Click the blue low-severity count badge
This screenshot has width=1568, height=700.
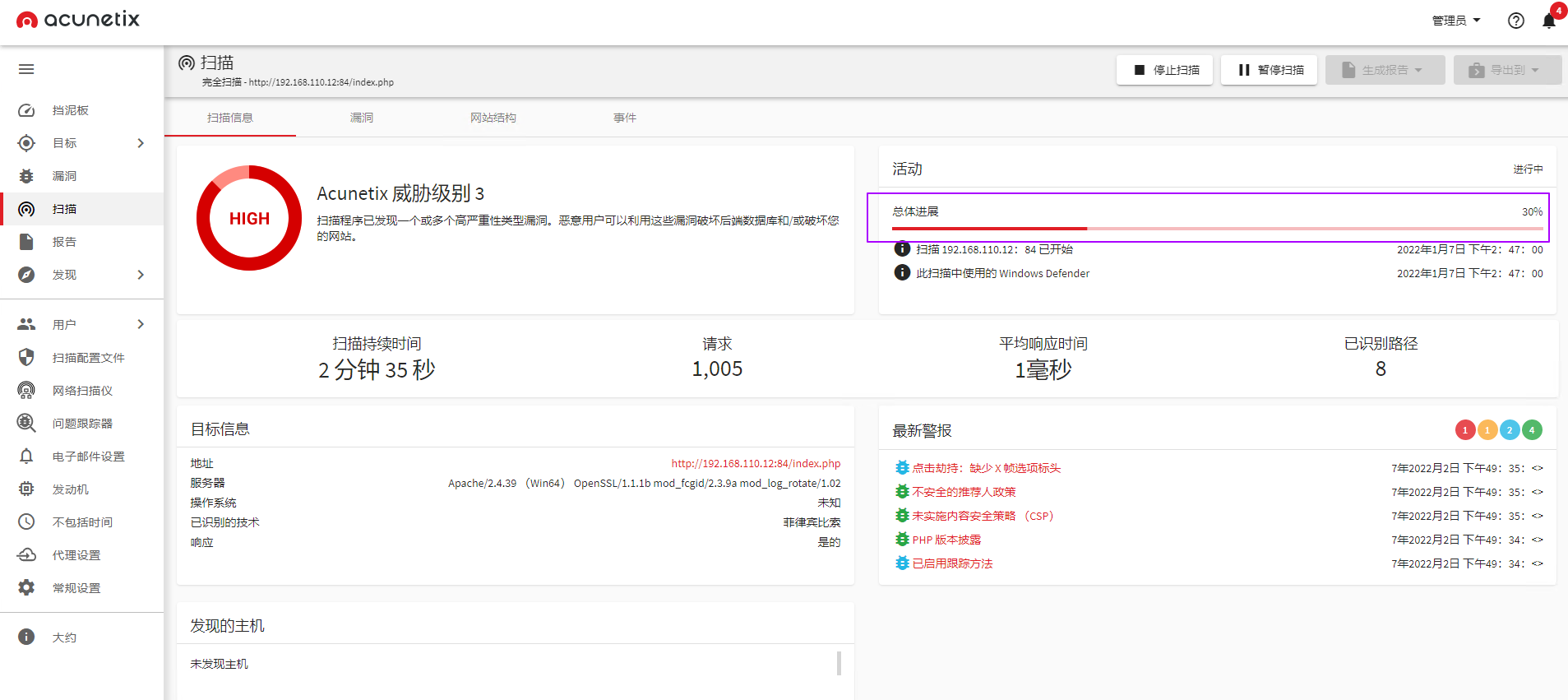1510,429
